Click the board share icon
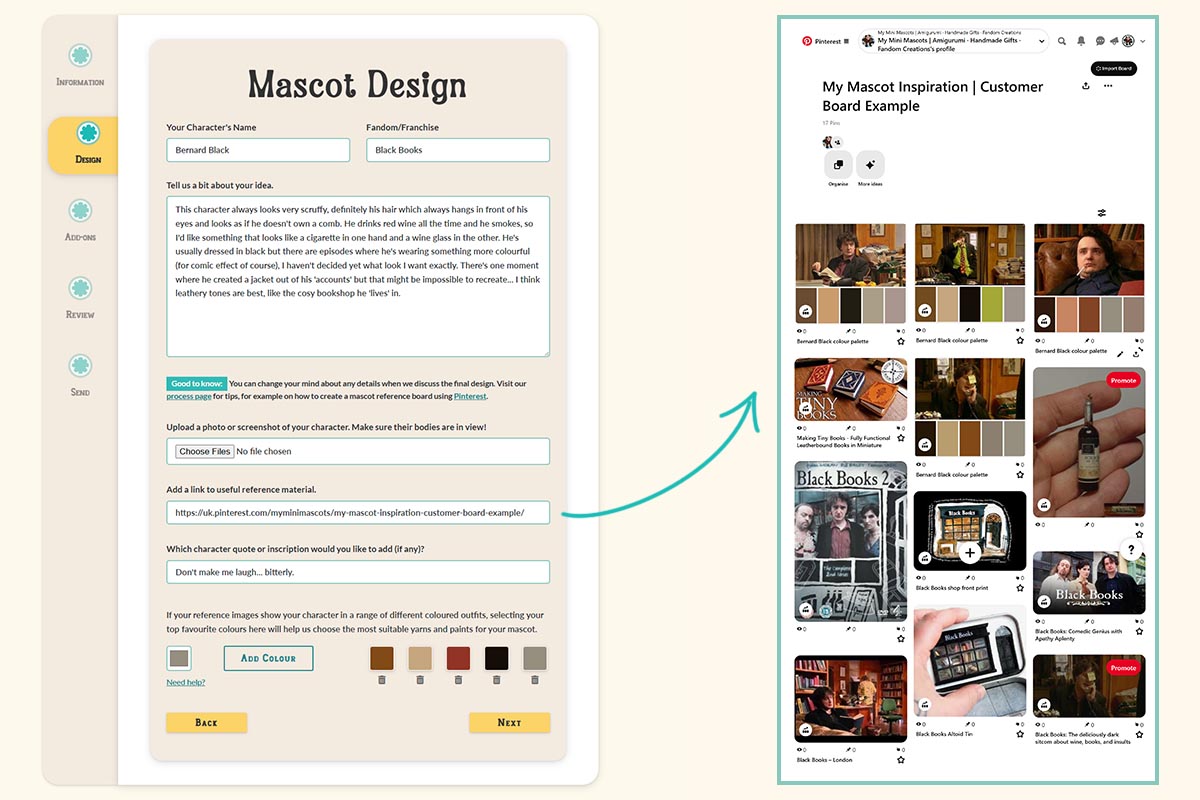 click(x=1086, y=86)
